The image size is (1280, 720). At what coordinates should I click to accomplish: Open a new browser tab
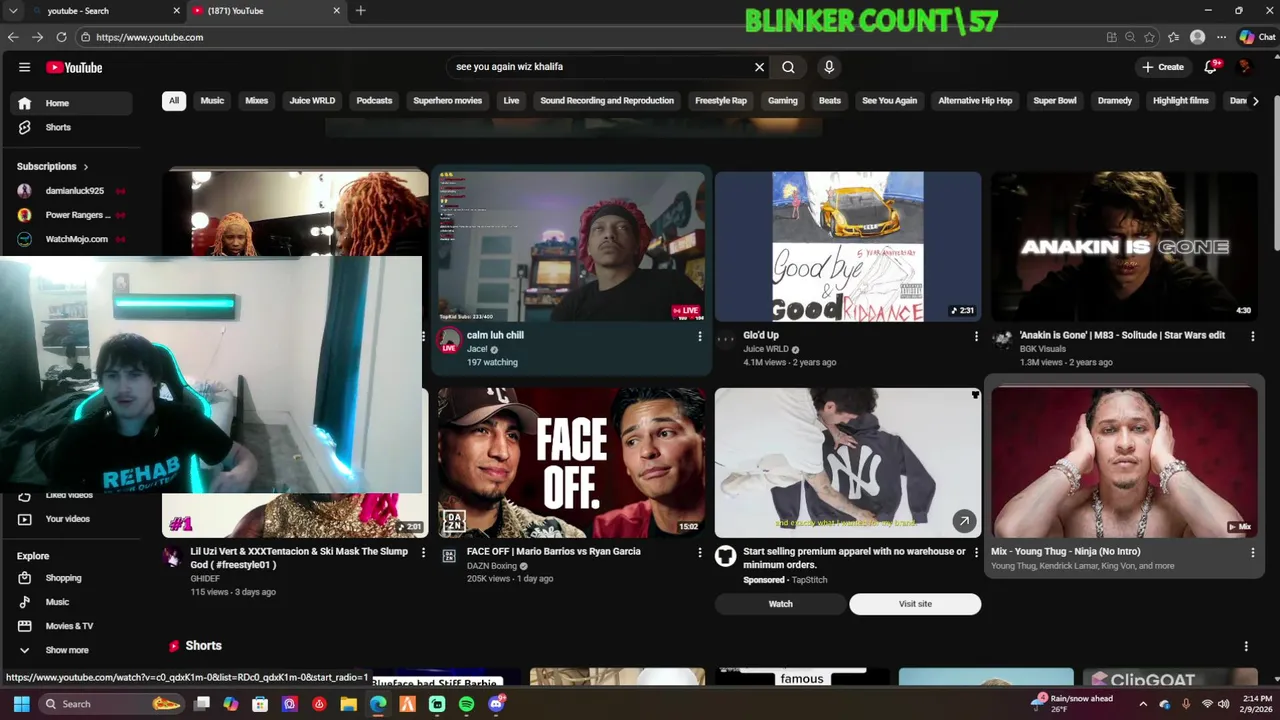[x=360, y=11]
